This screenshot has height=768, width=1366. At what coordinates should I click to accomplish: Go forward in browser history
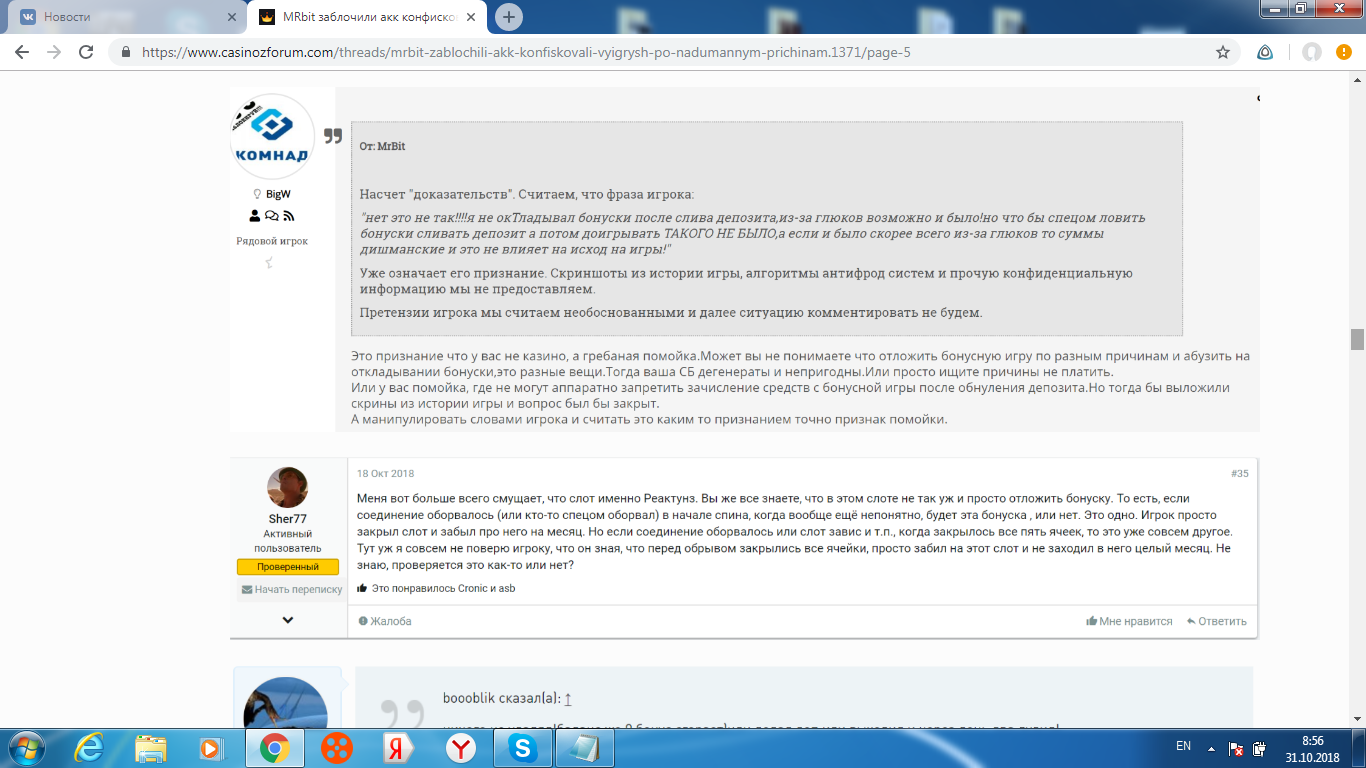(x=54, y=52)
